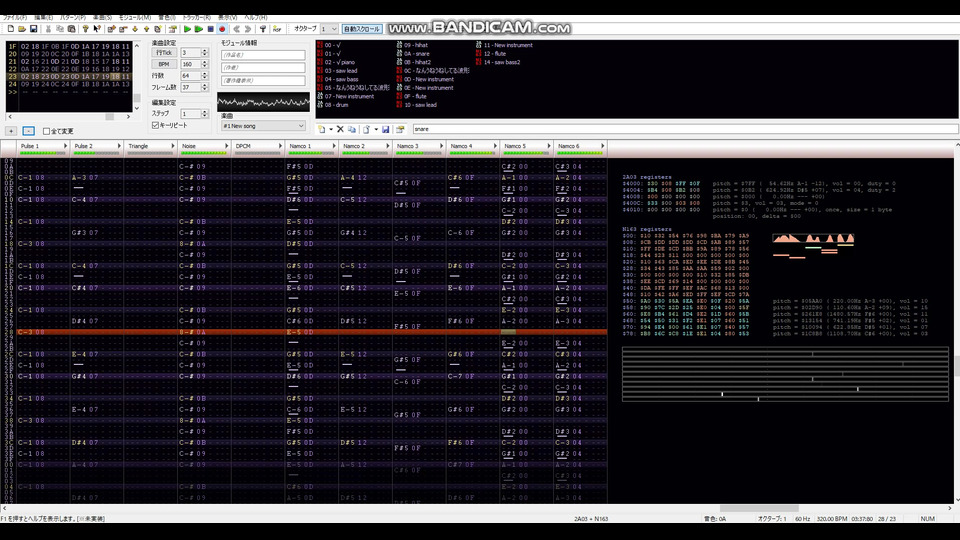
Task: Open module properties toolbar icon
Action: [174, 29]
